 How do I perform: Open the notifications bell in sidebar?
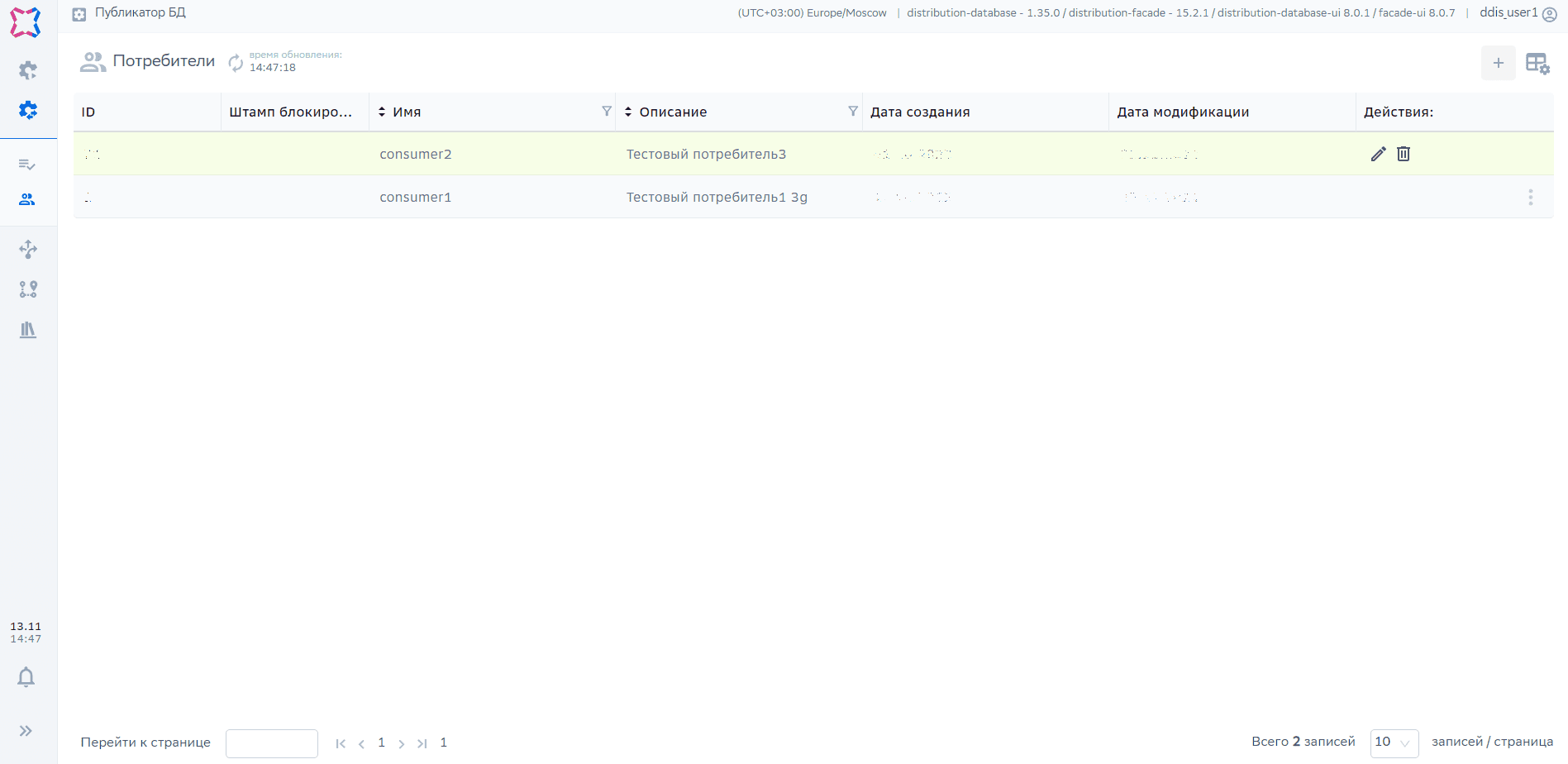click(x=26, y=677)
